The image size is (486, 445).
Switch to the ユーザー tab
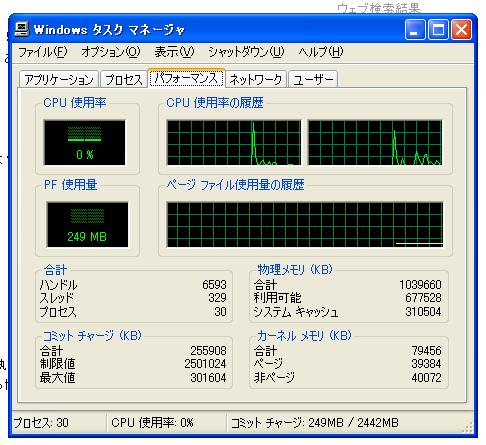point(313,79)
